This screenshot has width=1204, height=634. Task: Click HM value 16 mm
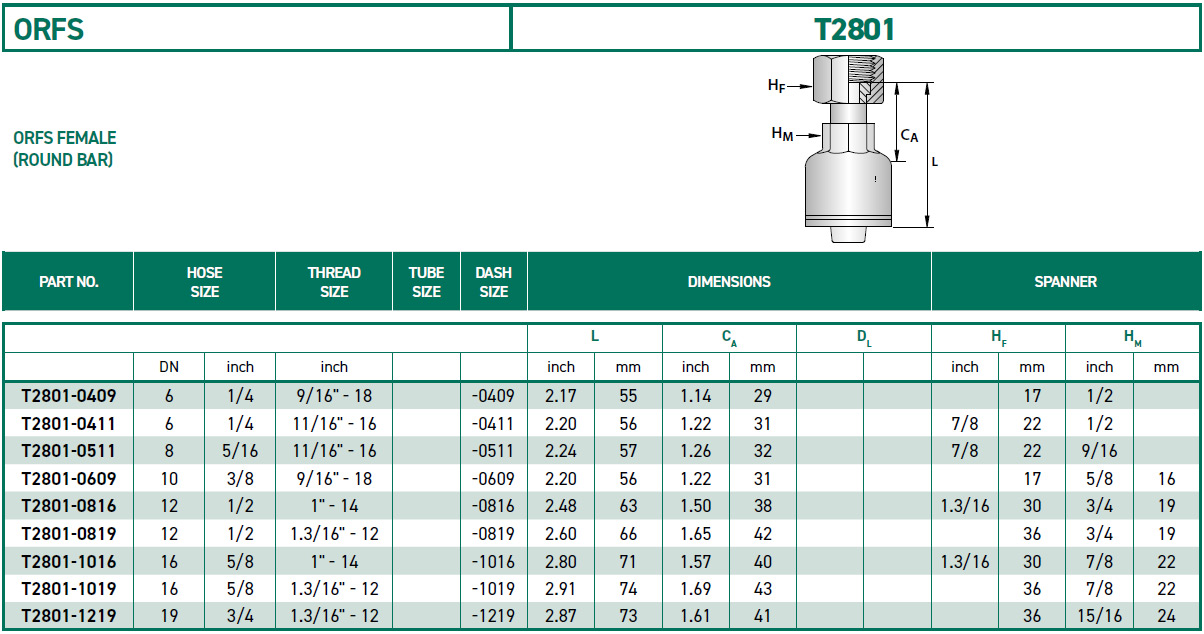[1167, 479]
